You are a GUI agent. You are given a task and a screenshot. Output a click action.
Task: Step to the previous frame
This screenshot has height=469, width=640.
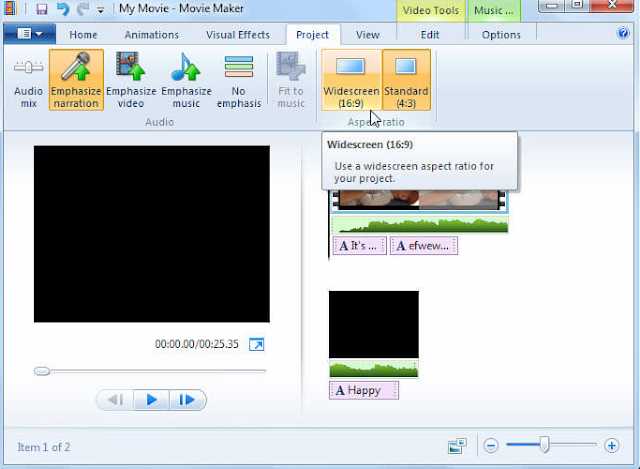click(116, 400)
